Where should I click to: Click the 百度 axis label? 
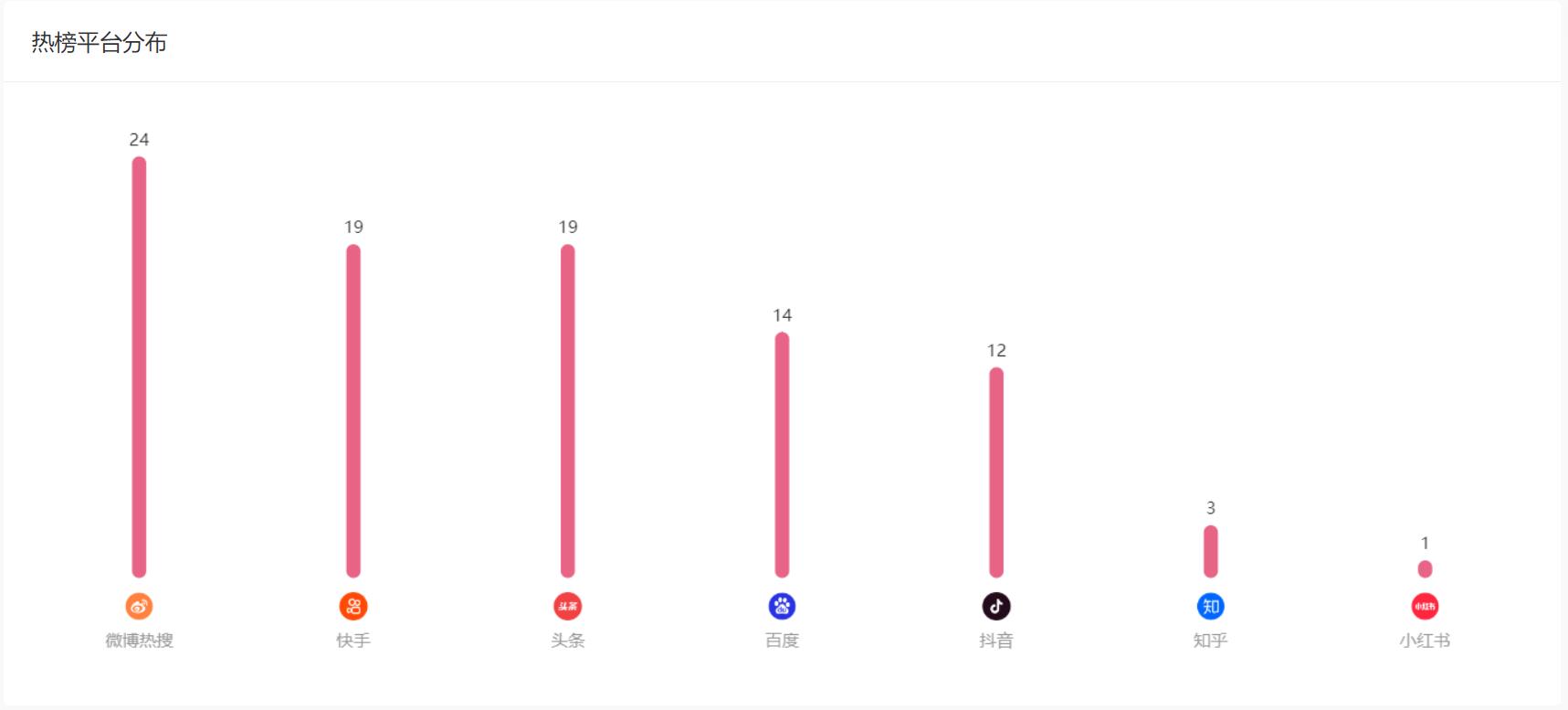pyautogui.click(x=782, y=641)
